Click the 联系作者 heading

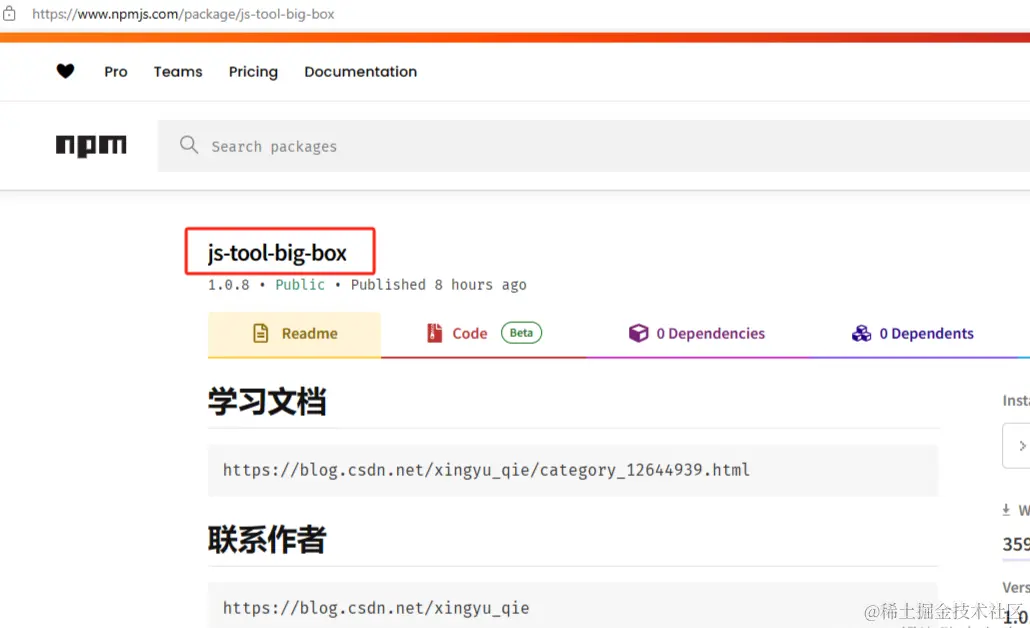coord(267,539)
